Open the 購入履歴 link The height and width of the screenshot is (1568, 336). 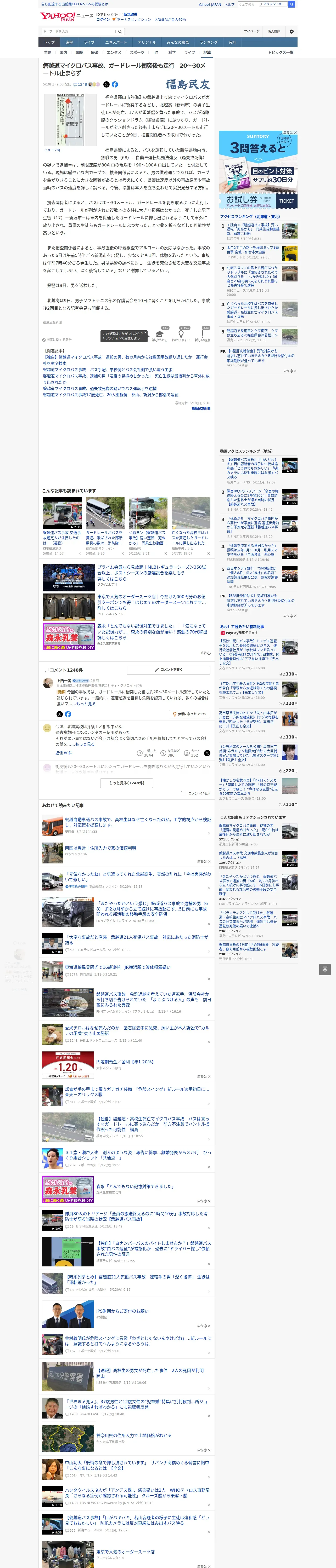tap(274, 32)
